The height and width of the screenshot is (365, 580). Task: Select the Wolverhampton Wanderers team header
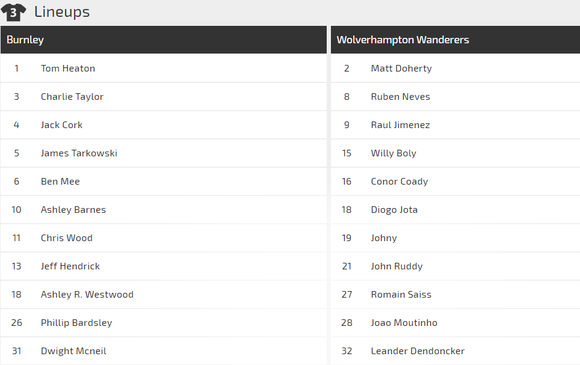[x=455, y=40]
